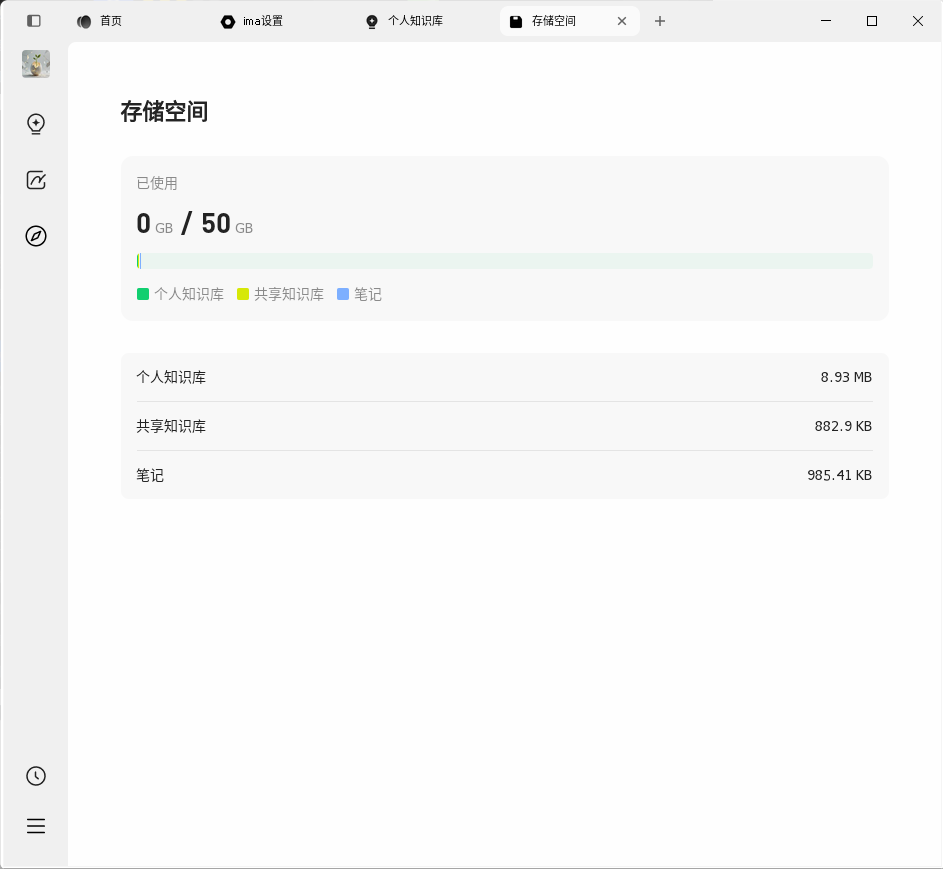Minimize the window
The image size is (943, 869).
pos(826,21)
